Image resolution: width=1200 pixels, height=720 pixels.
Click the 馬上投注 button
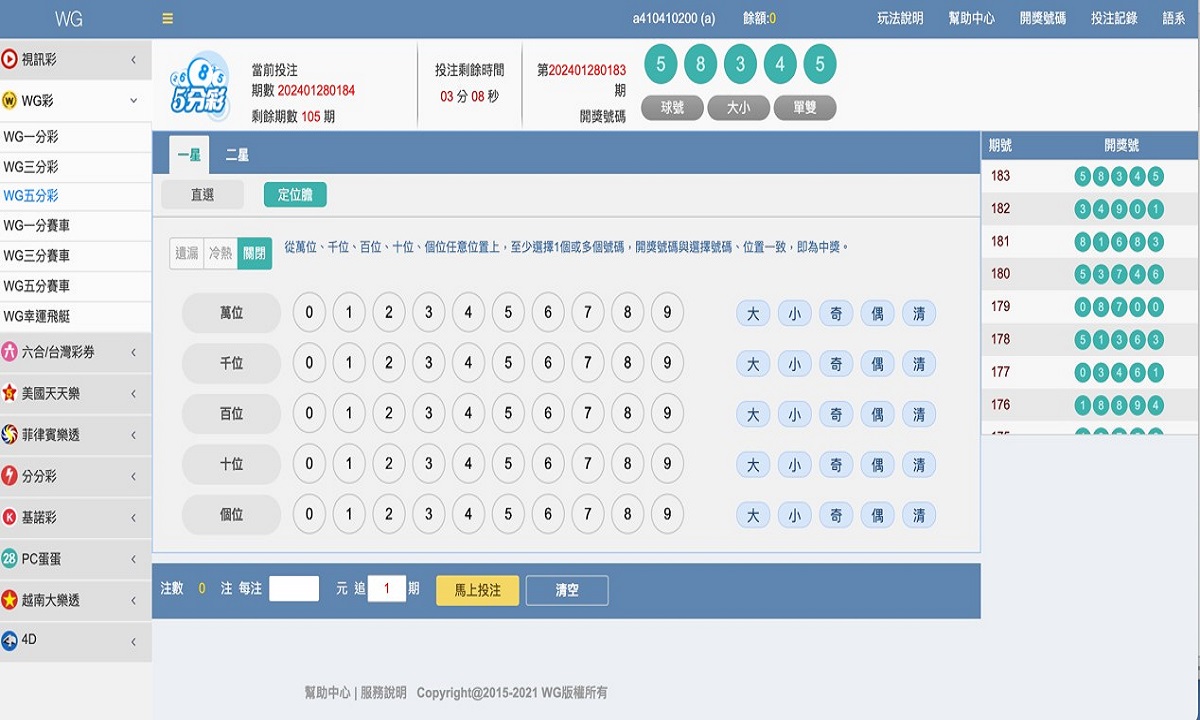pos(477,590)
